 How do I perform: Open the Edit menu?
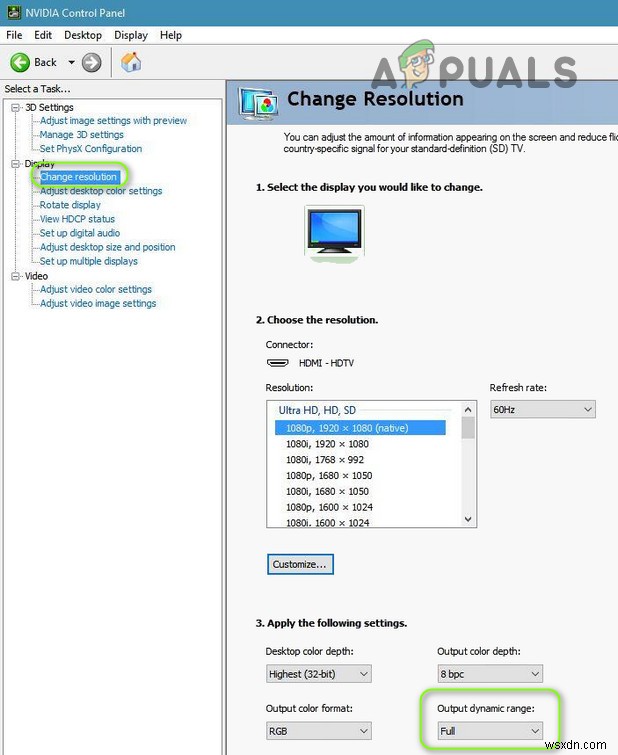coord(43,35)
